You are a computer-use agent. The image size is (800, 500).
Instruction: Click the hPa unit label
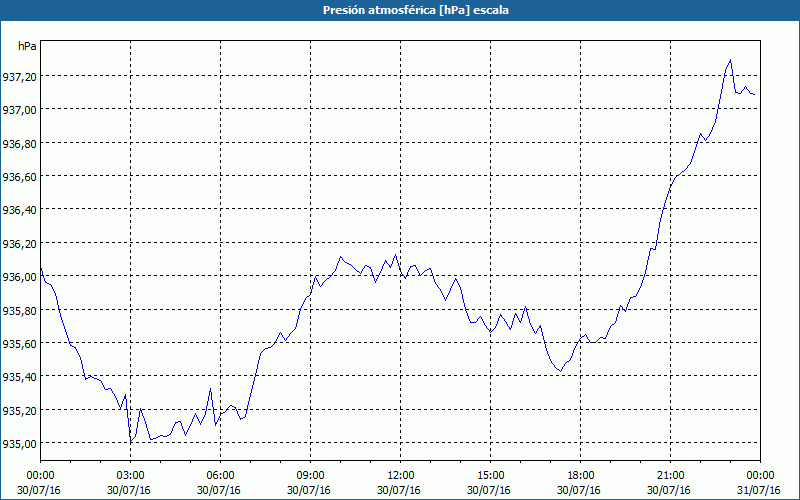tap(27, 46)
